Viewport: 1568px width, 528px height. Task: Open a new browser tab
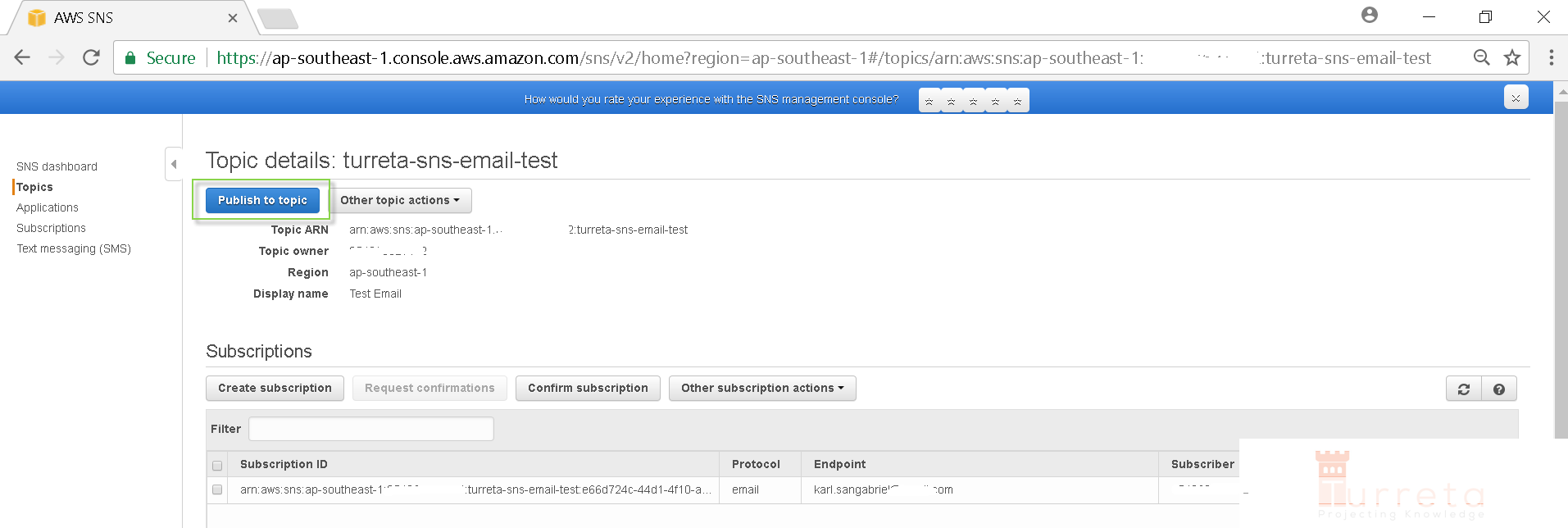tap(277, 18)
